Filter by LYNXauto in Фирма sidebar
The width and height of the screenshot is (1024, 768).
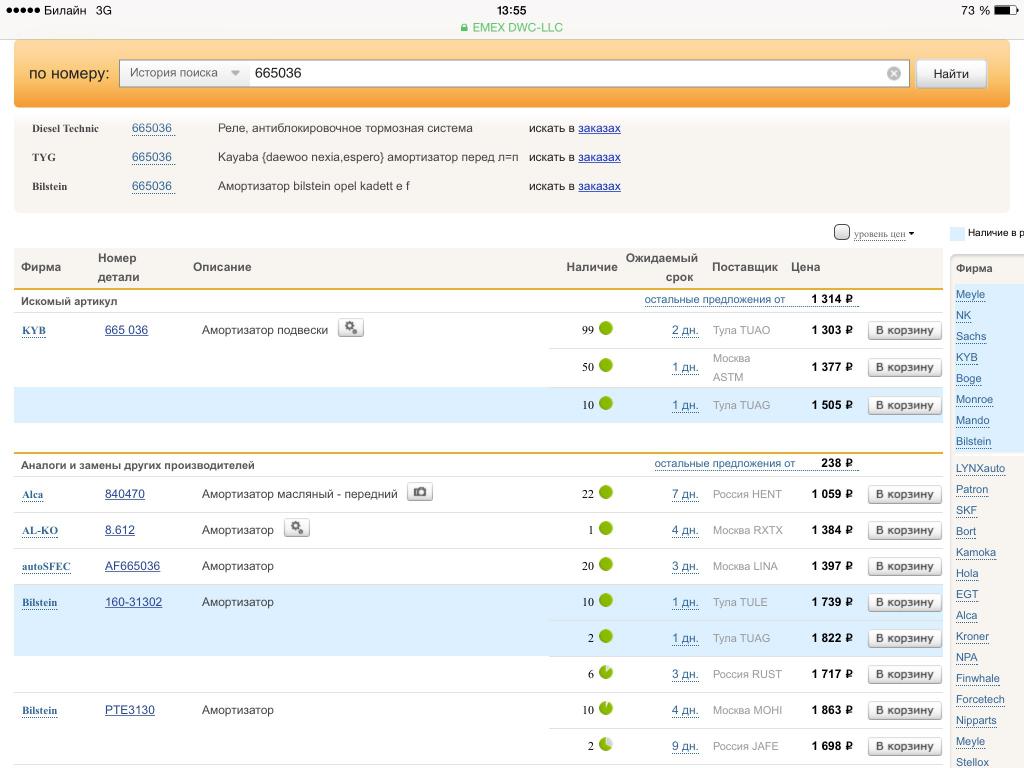click(x=980, y=468)
